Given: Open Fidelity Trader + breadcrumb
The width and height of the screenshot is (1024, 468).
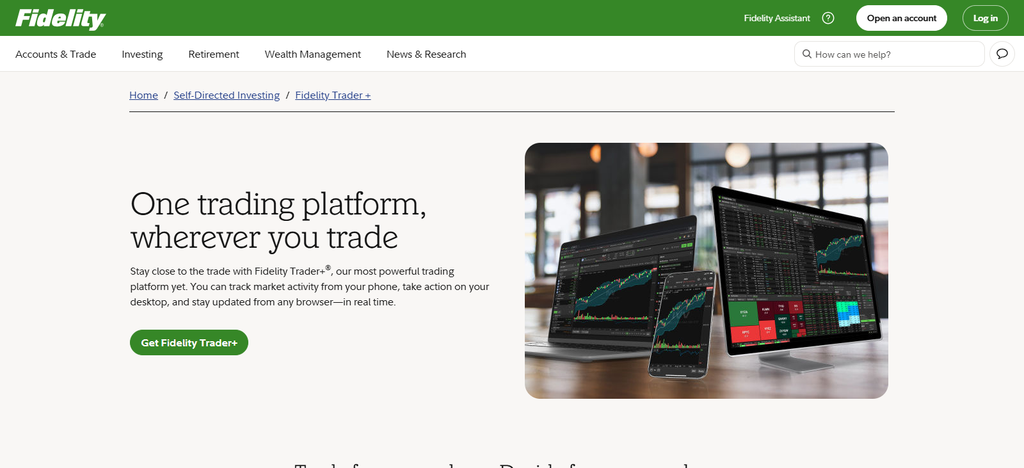Looking at the screenshot, I should (333, 95).
